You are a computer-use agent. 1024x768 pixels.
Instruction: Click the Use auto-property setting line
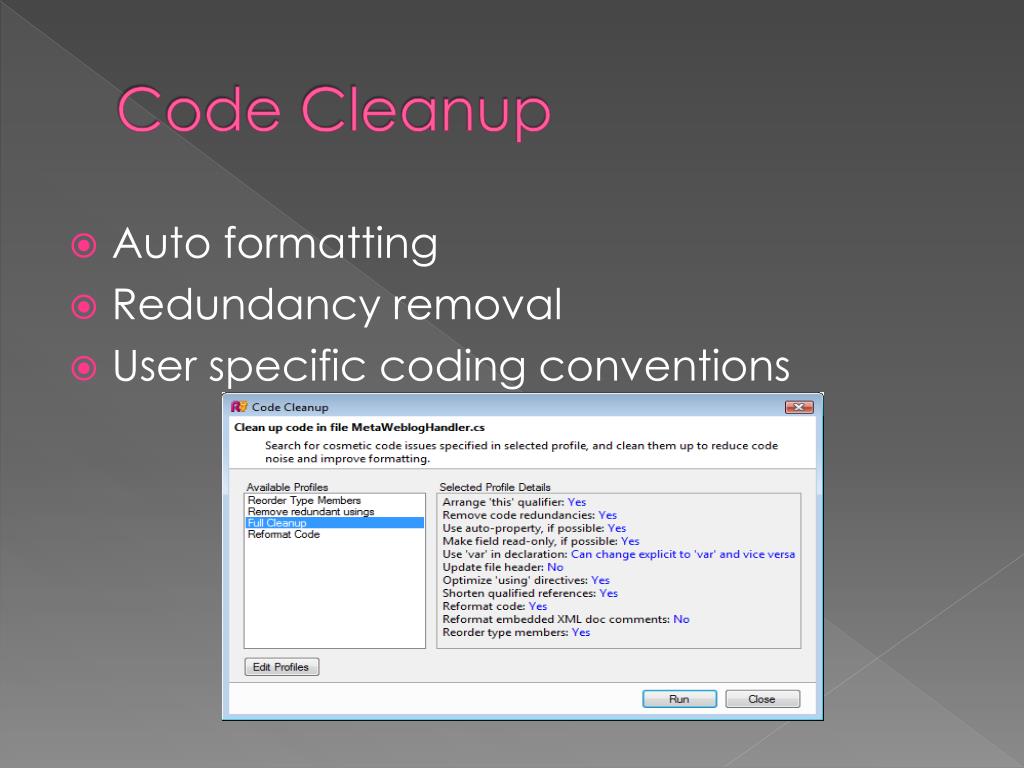coord(534,528)
